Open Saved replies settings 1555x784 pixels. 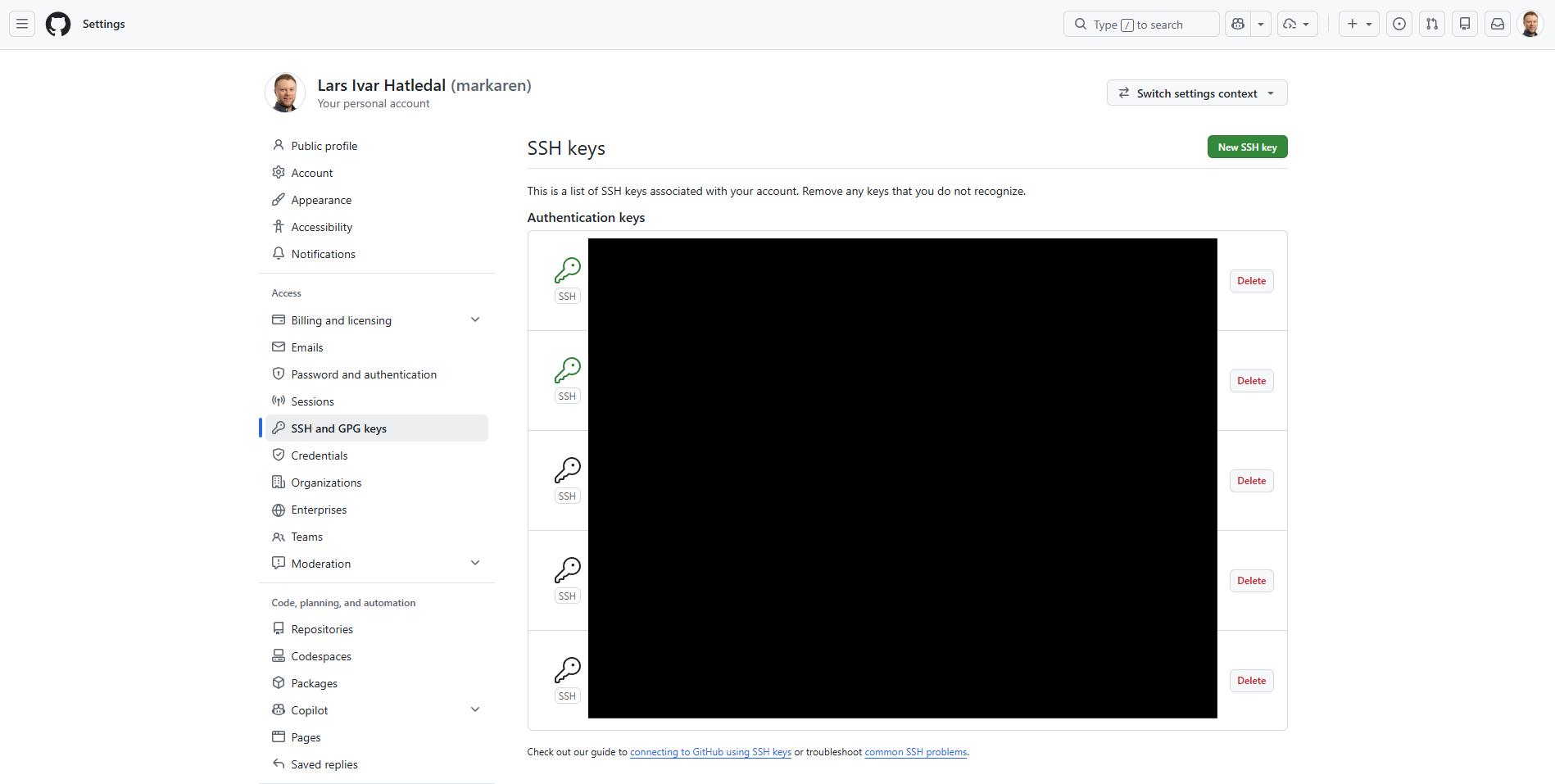coord(377,764)
